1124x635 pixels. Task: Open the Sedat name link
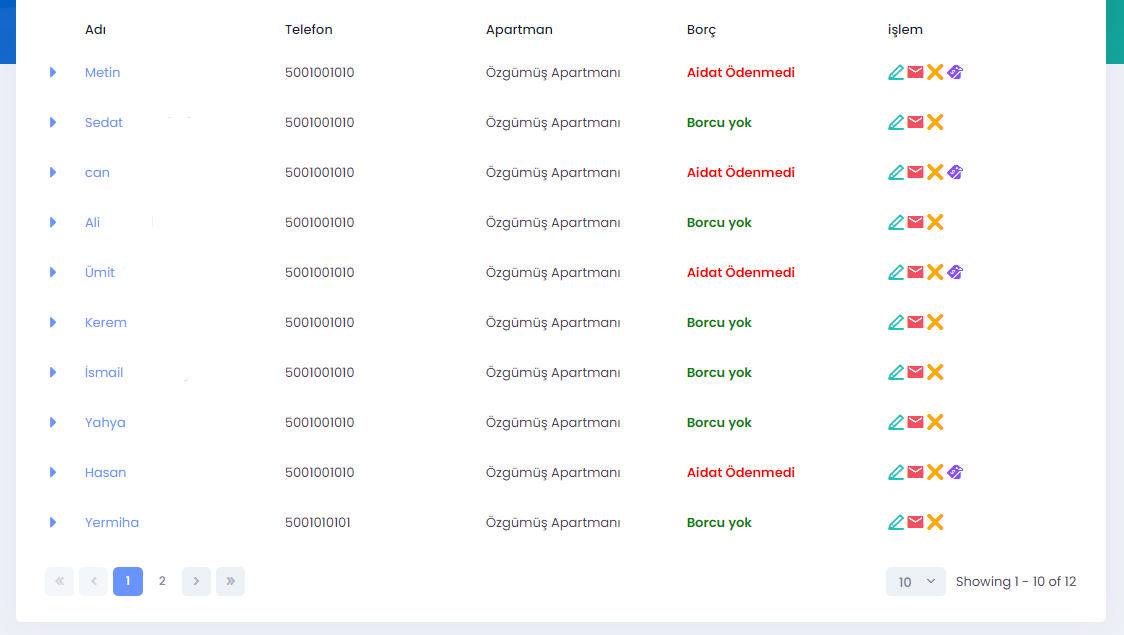coord(104,122)
